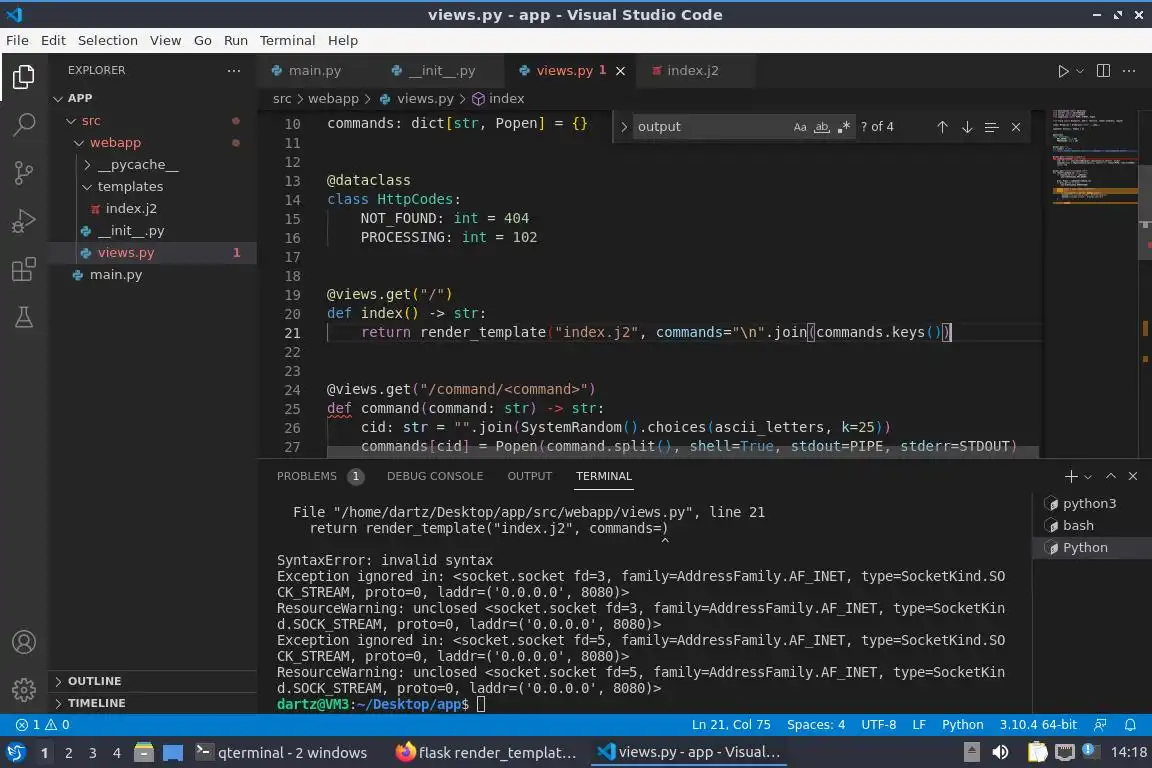Open notifications bell in status bar
This screenshot has width=1152, height=768.
1130,725
